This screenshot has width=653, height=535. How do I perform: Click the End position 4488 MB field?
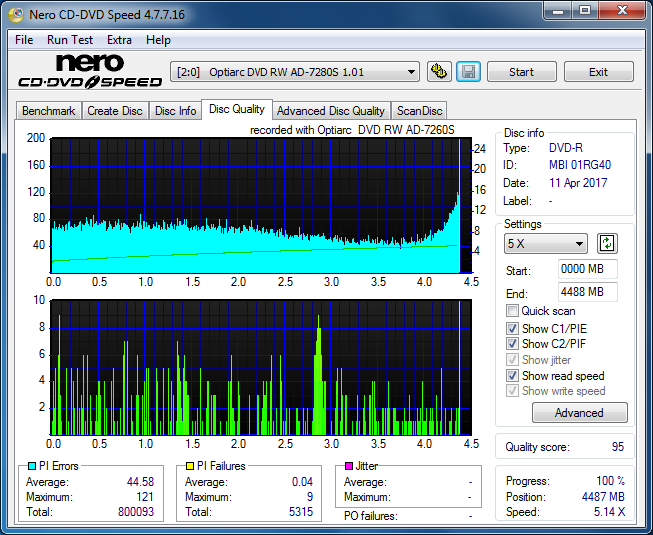[x=587, y=292]
